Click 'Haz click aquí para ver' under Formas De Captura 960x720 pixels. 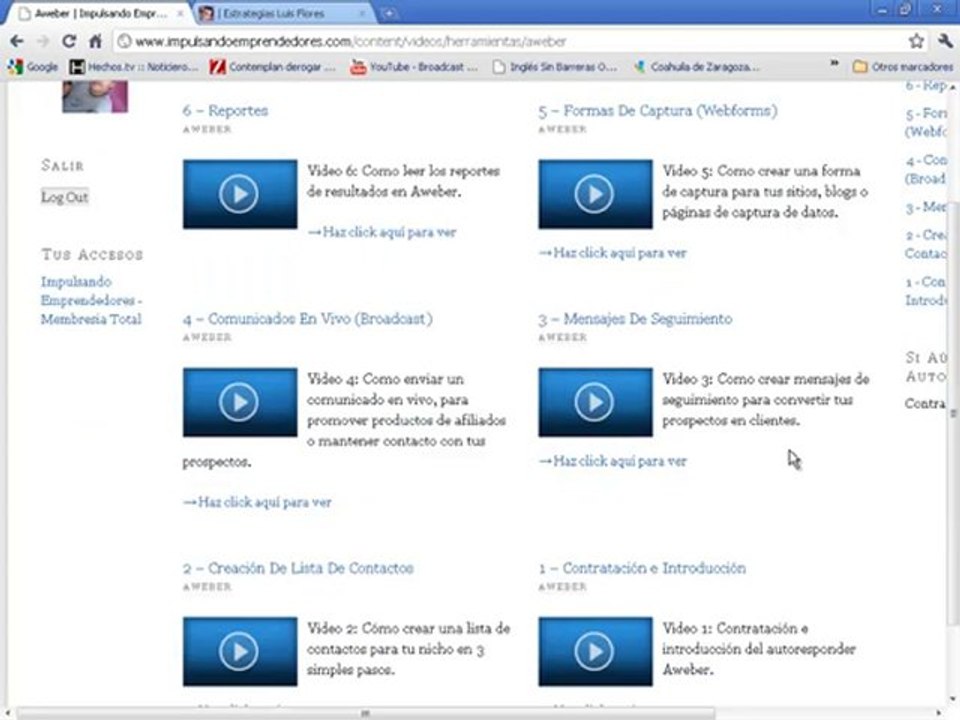pyautogui.click(x=612, y=253)
